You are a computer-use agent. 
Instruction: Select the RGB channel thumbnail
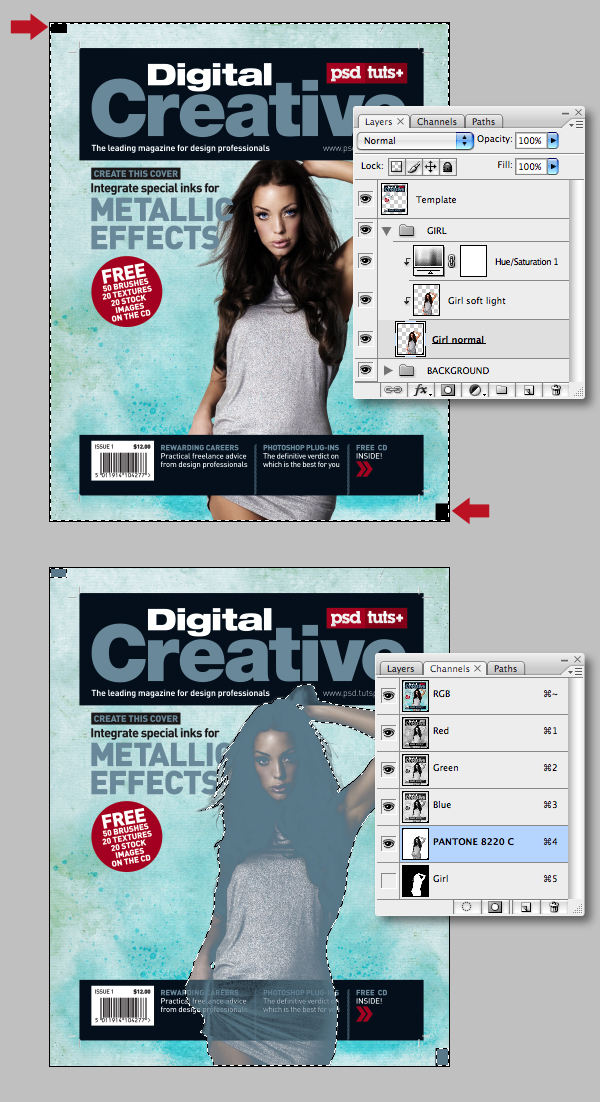point(415,695)
